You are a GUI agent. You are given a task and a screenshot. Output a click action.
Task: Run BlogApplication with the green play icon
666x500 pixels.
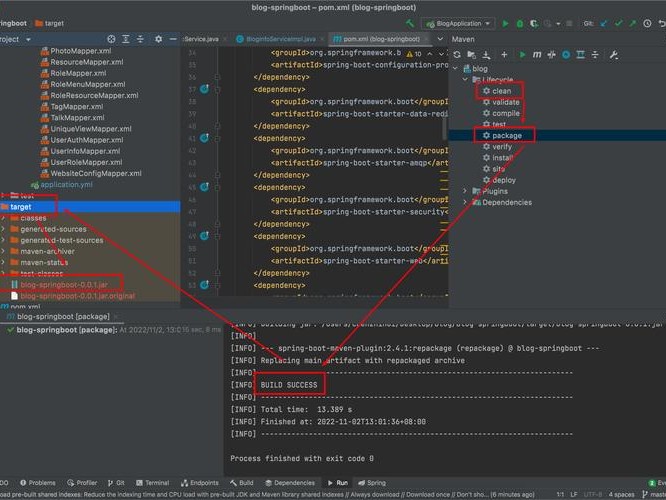pos(505,24)
